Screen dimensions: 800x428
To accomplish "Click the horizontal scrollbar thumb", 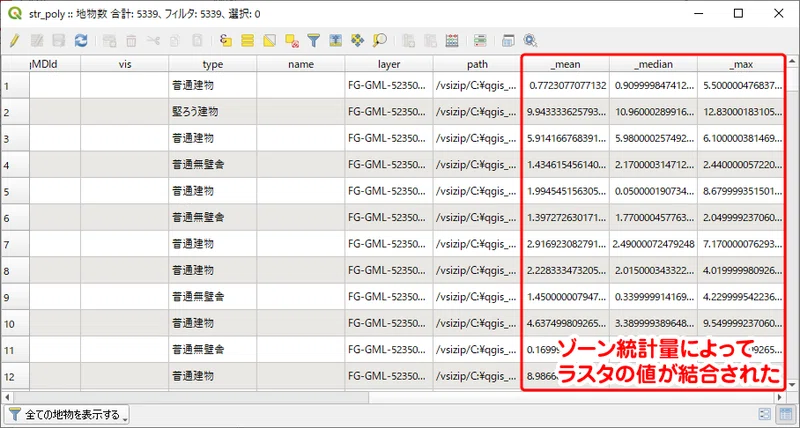I will [x=191, y=397].
